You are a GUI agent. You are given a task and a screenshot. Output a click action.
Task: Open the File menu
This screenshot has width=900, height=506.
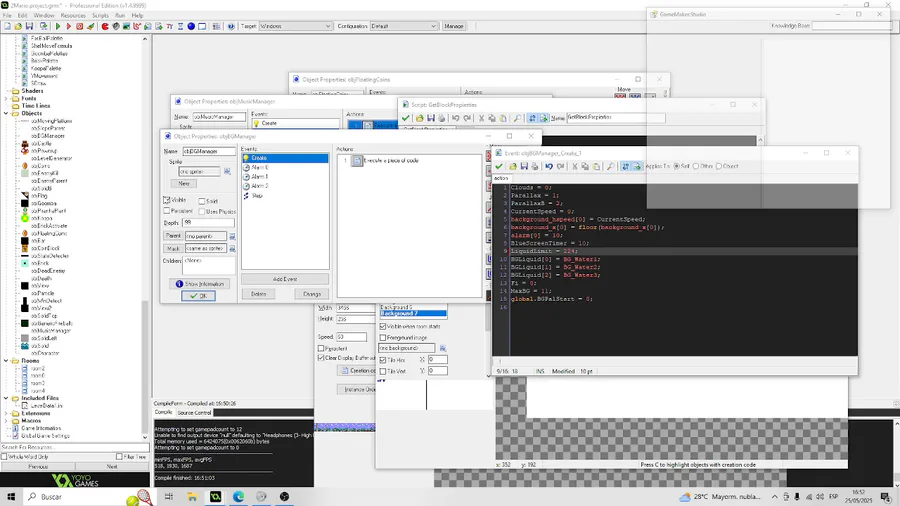(7, 15)
